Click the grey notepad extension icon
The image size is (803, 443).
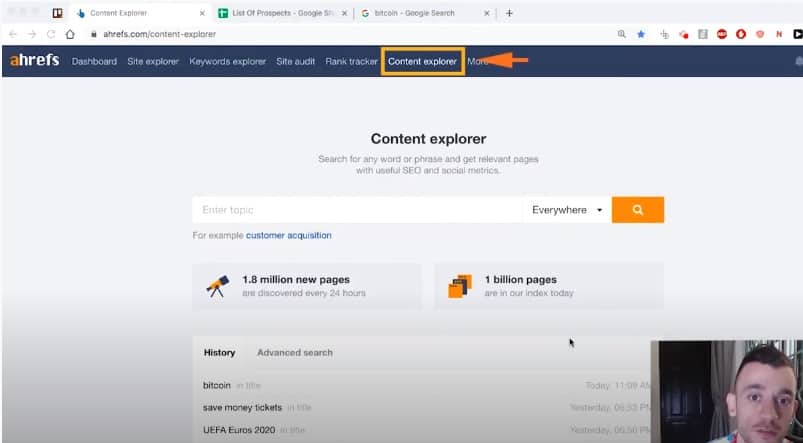703,34
